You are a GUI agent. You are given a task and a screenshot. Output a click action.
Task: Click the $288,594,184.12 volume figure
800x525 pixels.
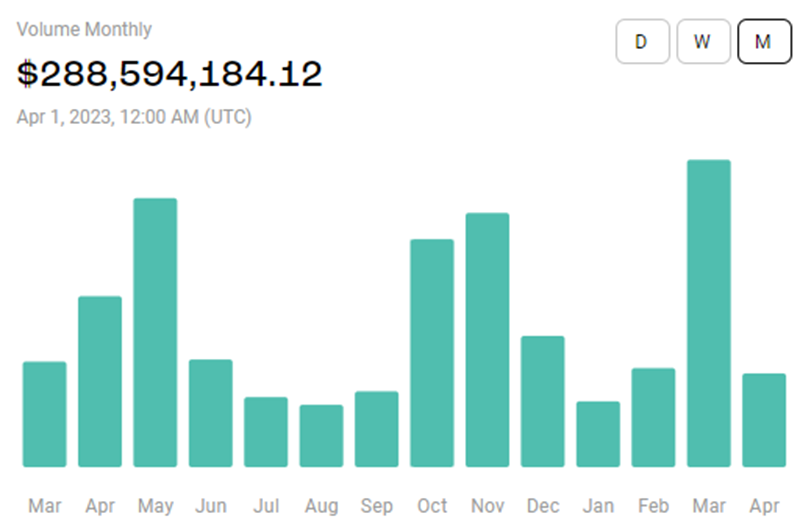tap(169, 73)
